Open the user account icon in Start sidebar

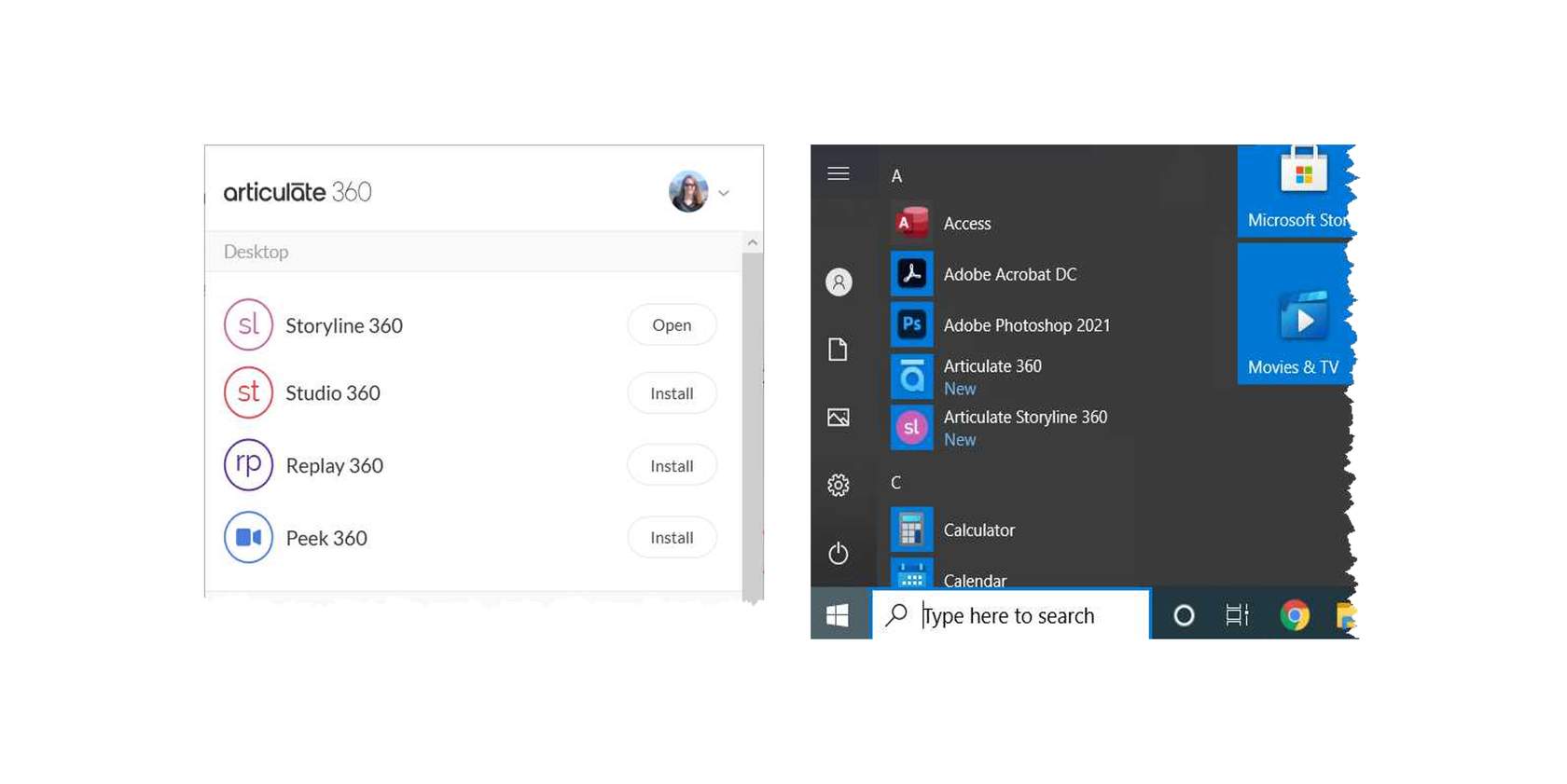tap(839, 282)
